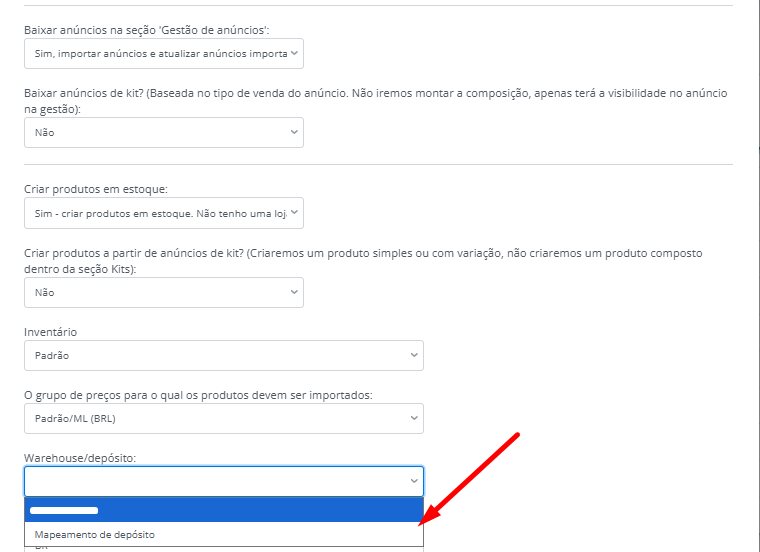
Task: Click chevron of Padrão/ML (BRL) price select
Action: (x=414, y=418)
